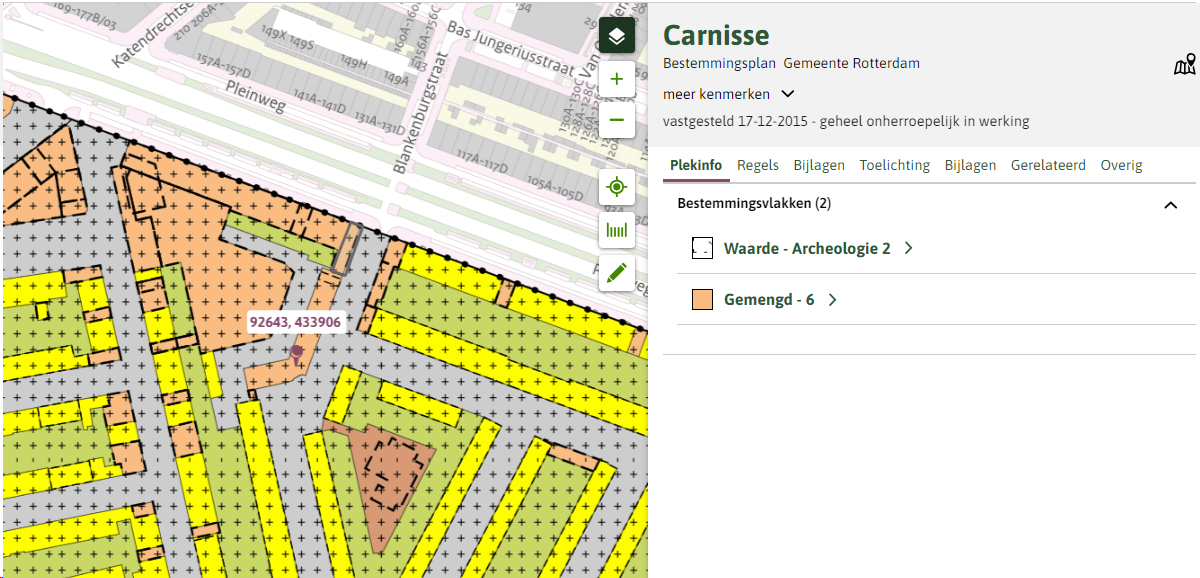The image size is (1200, 578).
Task: Click the Waarde - Archeologie 2 legend symbol
Action: 702,248
